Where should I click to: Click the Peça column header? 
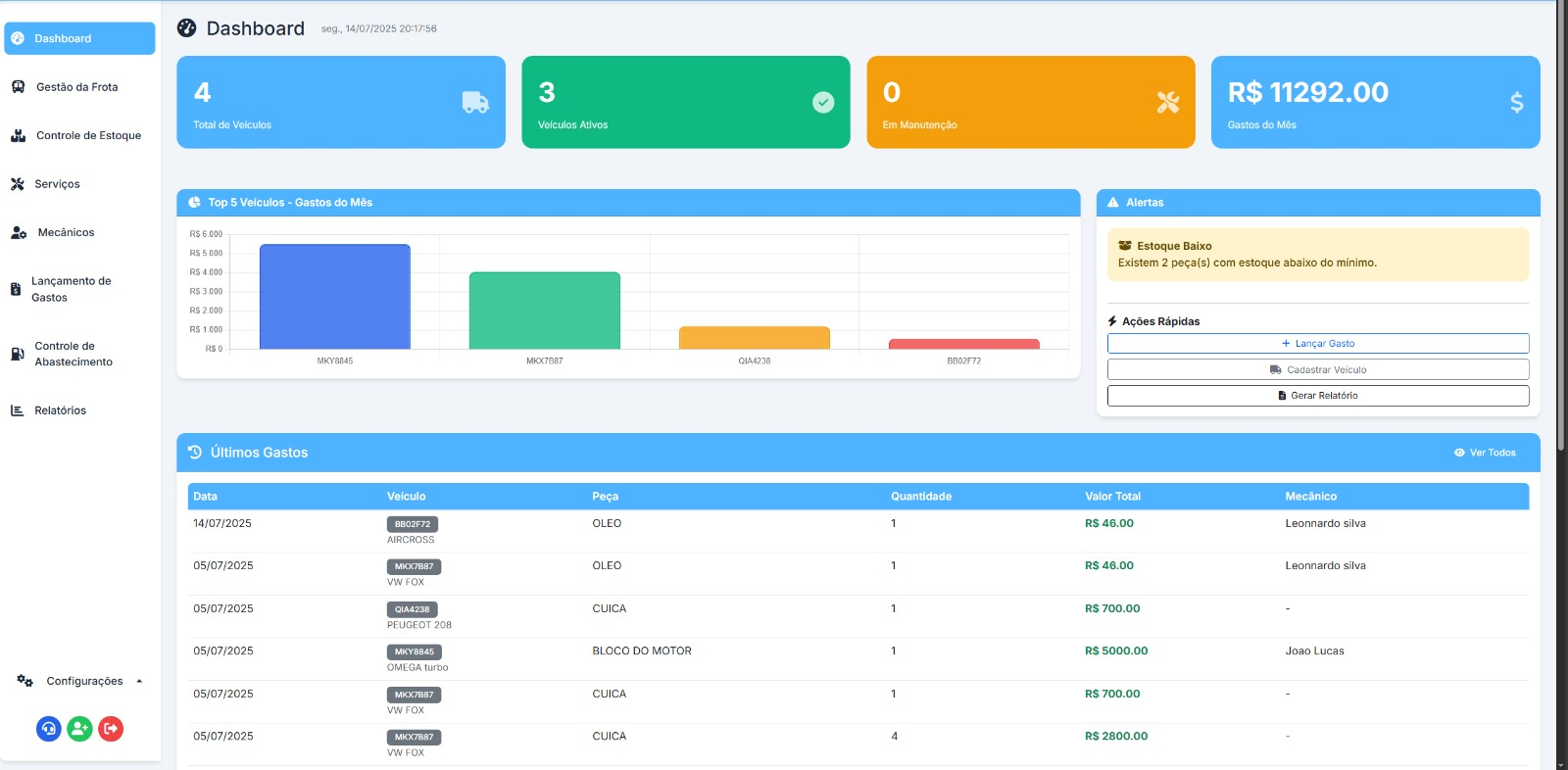[x=605, y=497]
